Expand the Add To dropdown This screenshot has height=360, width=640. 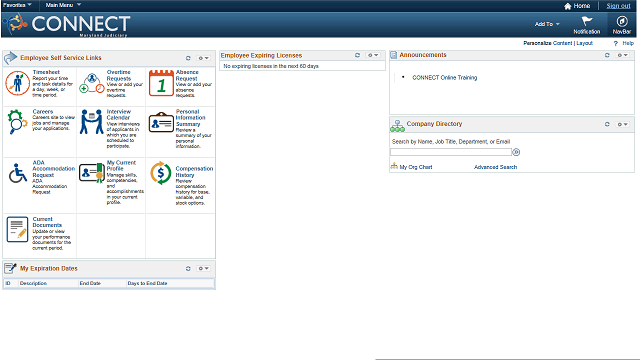tap(547, 24)
